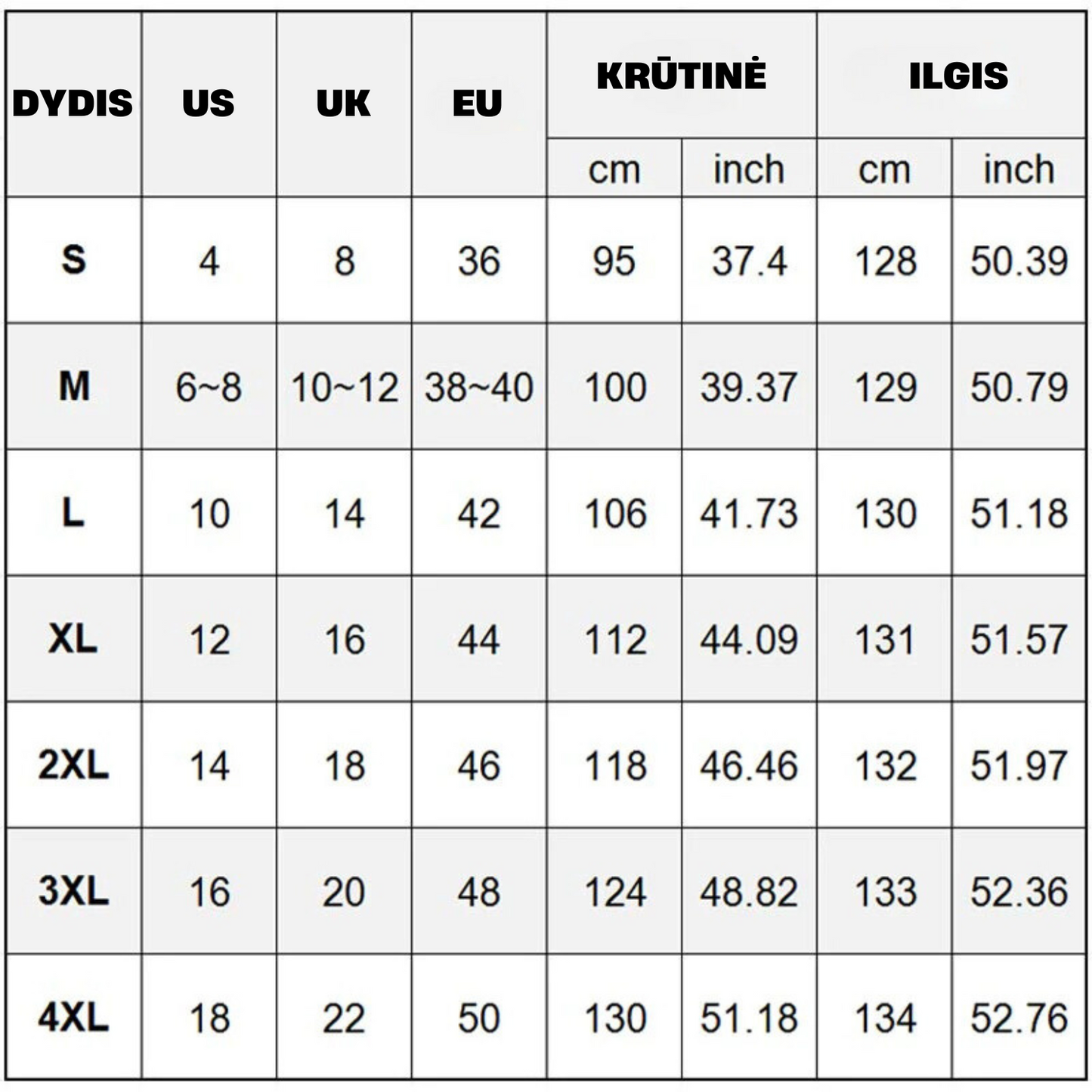Select the XL size row label
Viewport: 1092px width, 1092px height.
(x=73, y=639)
